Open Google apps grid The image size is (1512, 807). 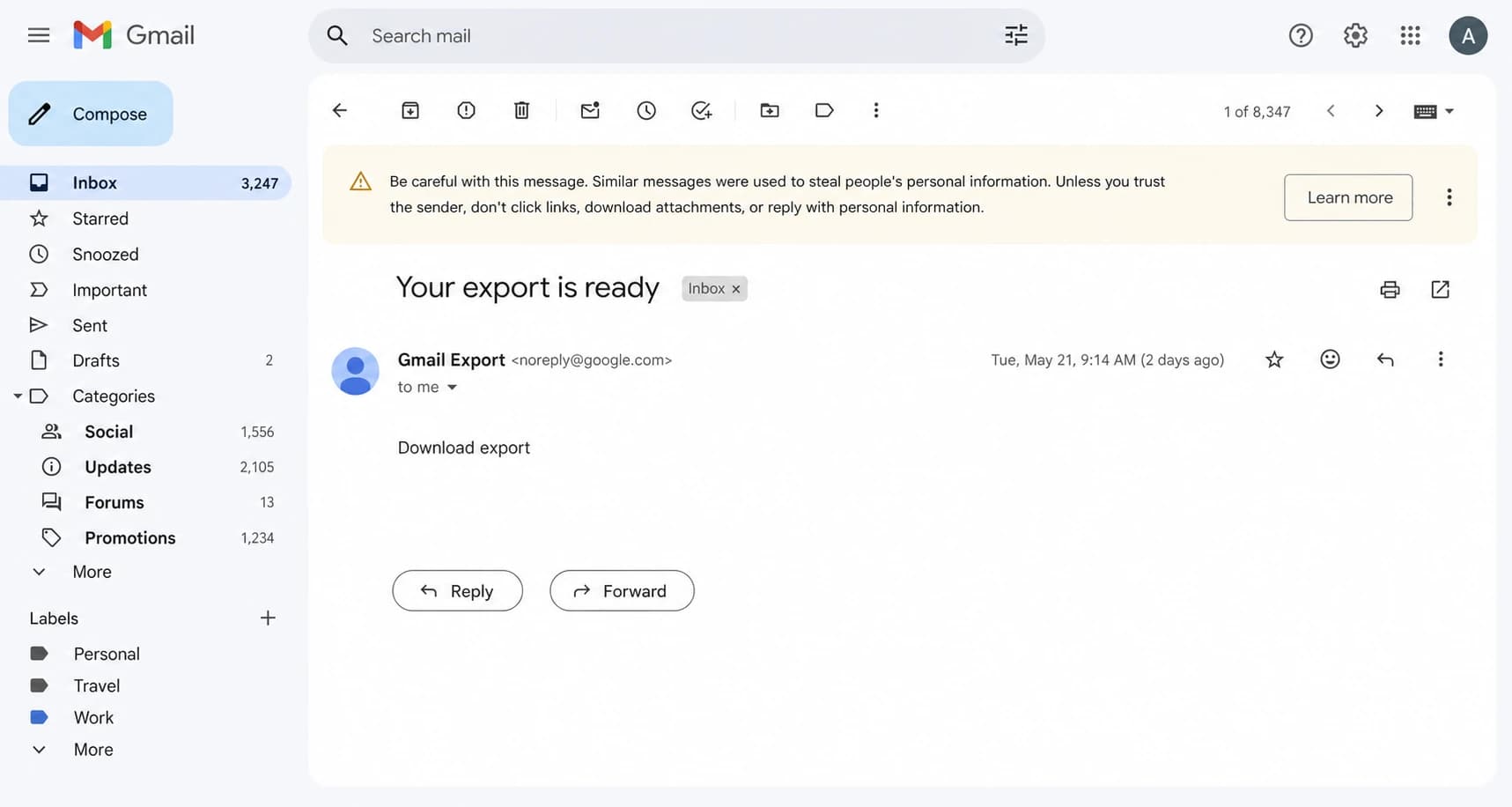pos(1410,35)
